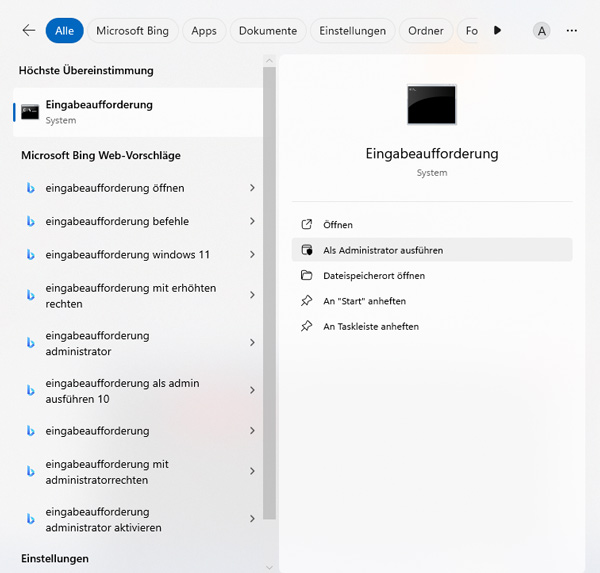Click the folder icon for Dateispeicherort
This screenshot has width=600, height=573.
tap(307, 275)
